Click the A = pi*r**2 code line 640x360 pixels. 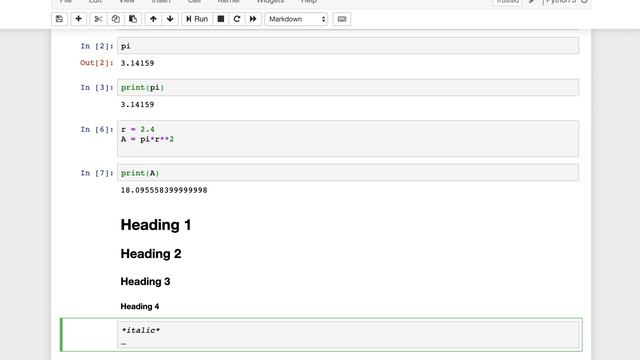click(x=147, y=139)
